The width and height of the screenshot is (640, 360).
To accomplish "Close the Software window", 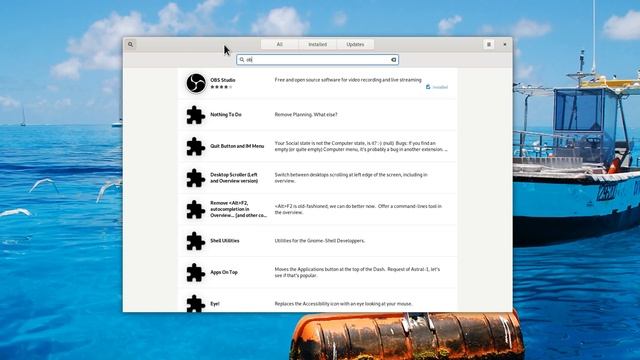I will (505, 44).
